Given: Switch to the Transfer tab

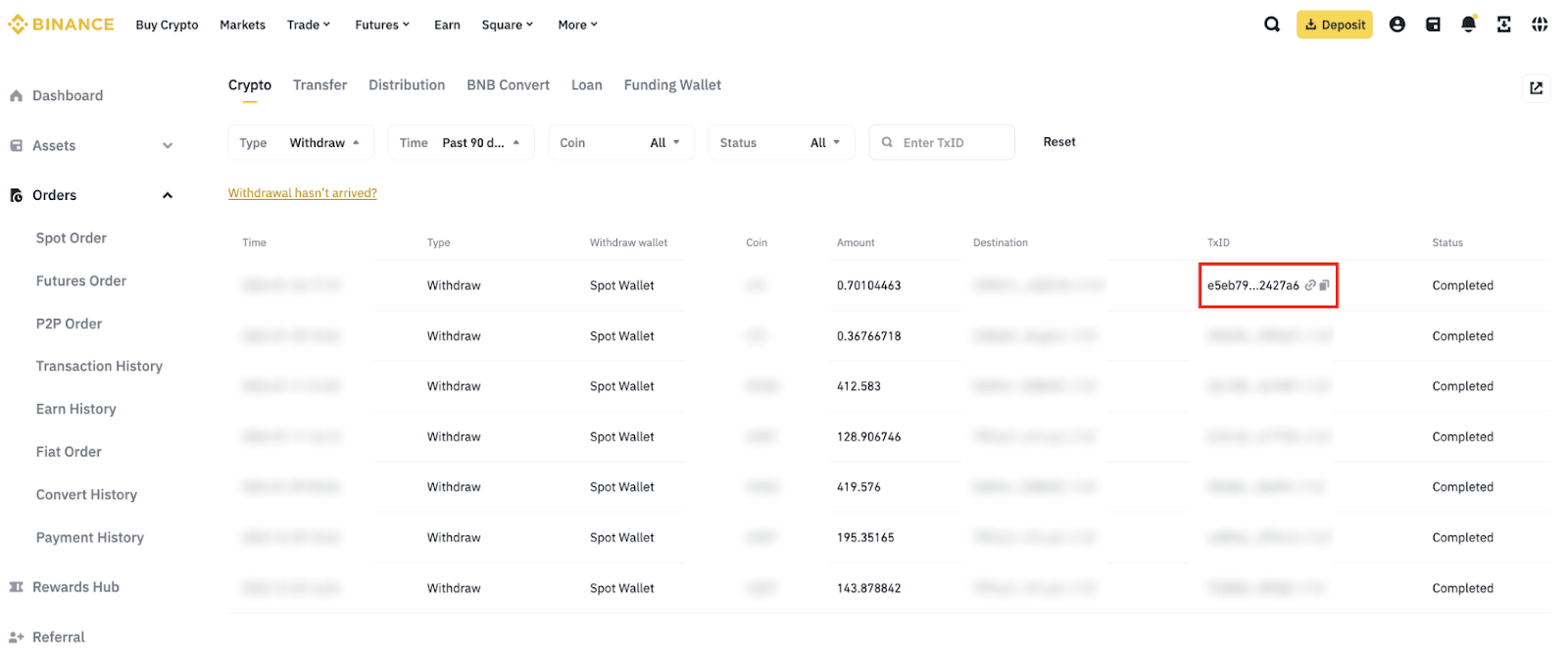Looking at the screenshot, I should [x=319, y=85].
